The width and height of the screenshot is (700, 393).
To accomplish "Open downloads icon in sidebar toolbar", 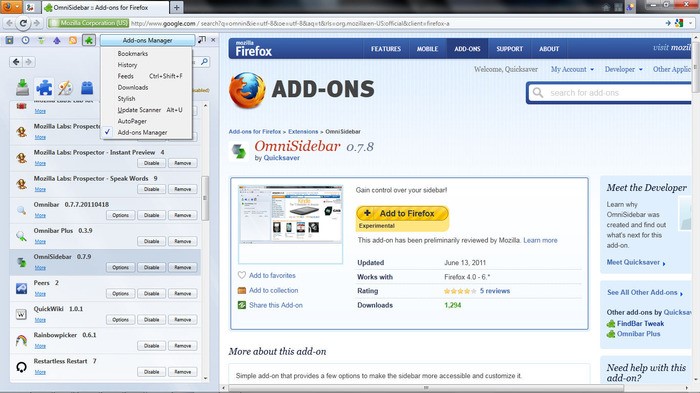I will 41,40.
